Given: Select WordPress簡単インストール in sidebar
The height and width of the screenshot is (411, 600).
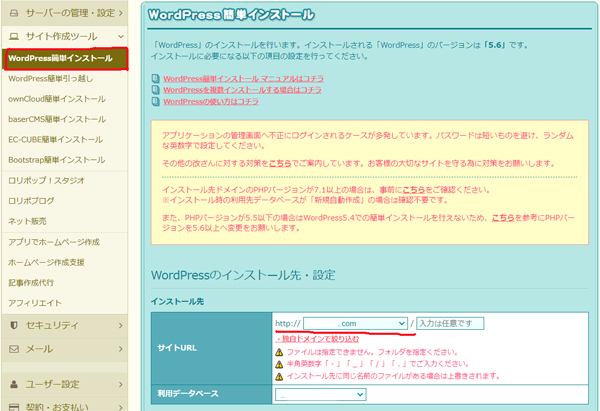Looking at the screenshot, I should coord(65,59).
